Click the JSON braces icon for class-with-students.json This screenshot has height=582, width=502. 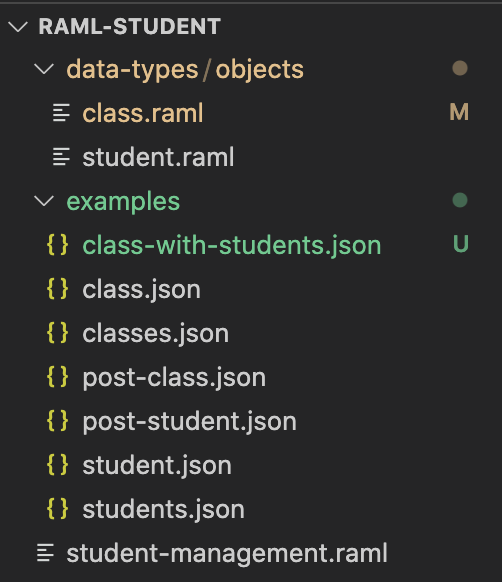pos(58,245)
